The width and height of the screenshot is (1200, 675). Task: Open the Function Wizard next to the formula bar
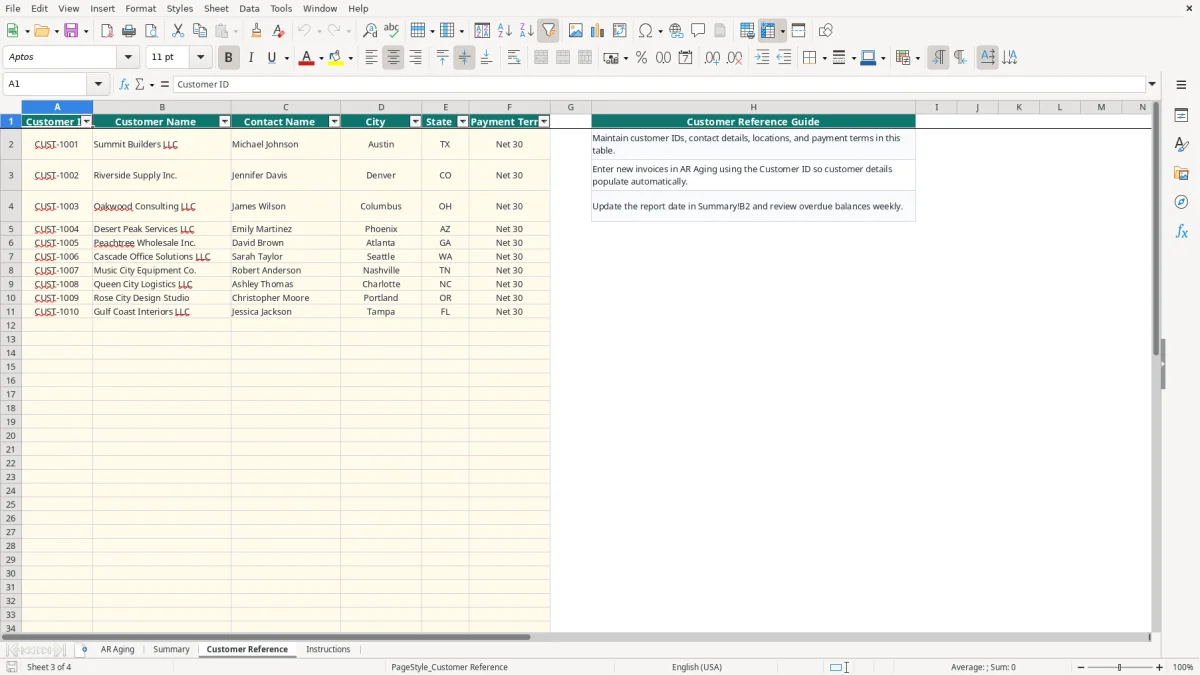[124, 85]
